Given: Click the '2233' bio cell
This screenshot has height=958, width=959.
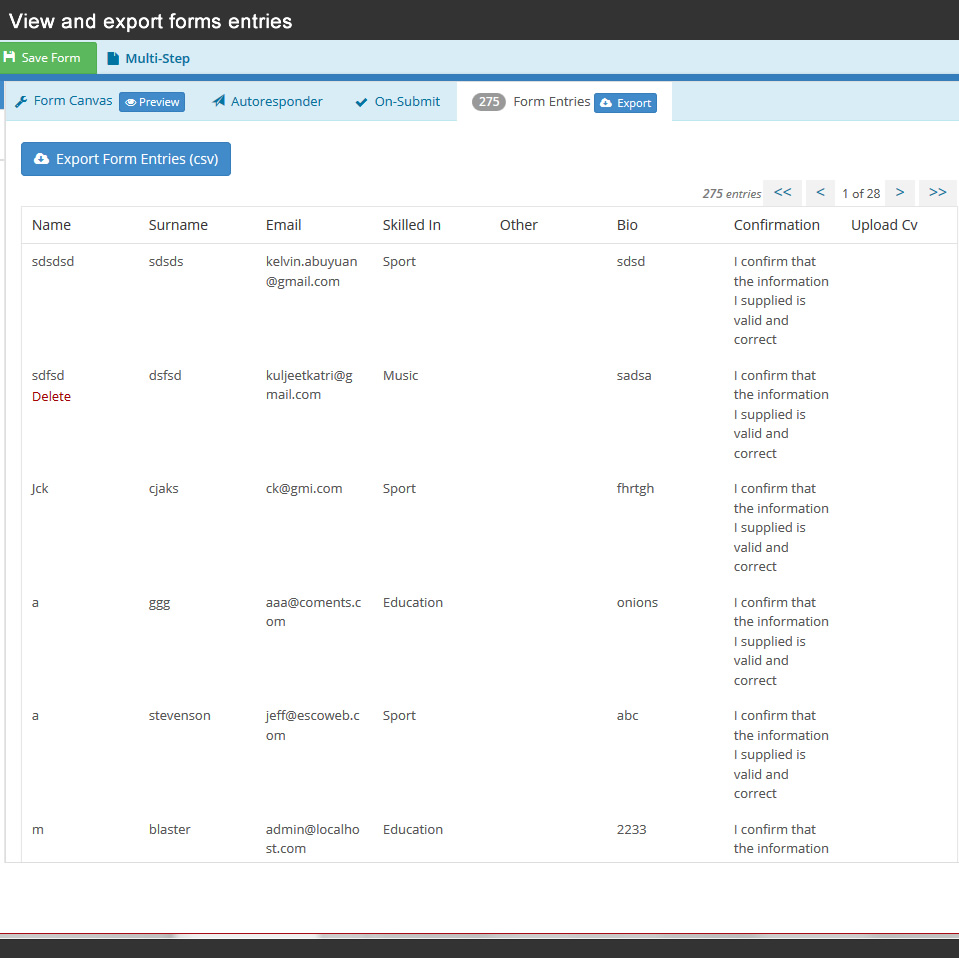Looking at the screenshot, I should tap(631, 830).
